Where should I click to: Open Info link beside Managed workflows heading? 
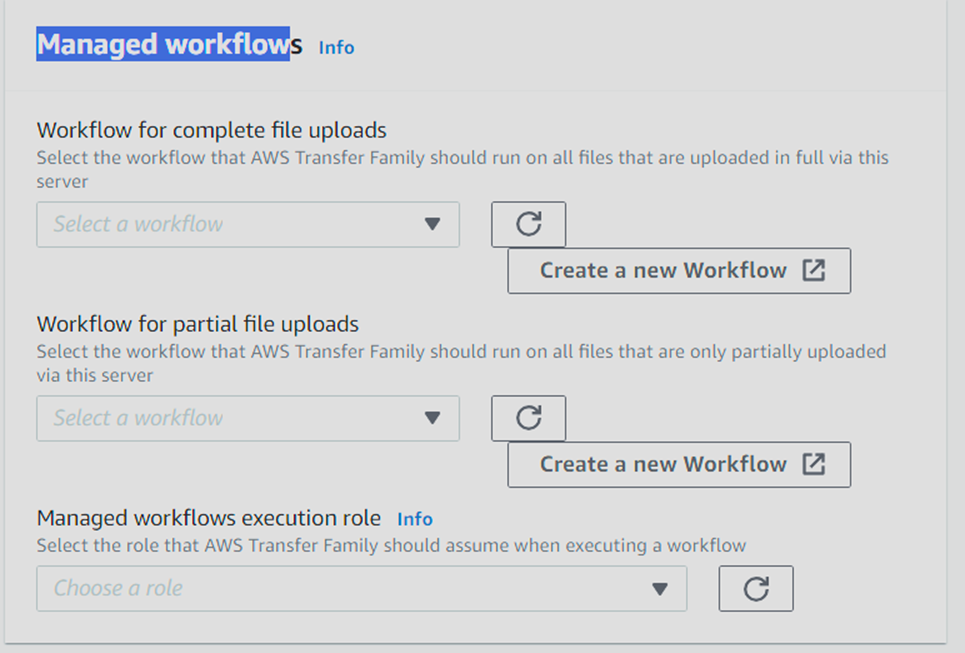(x=336, y=47)
